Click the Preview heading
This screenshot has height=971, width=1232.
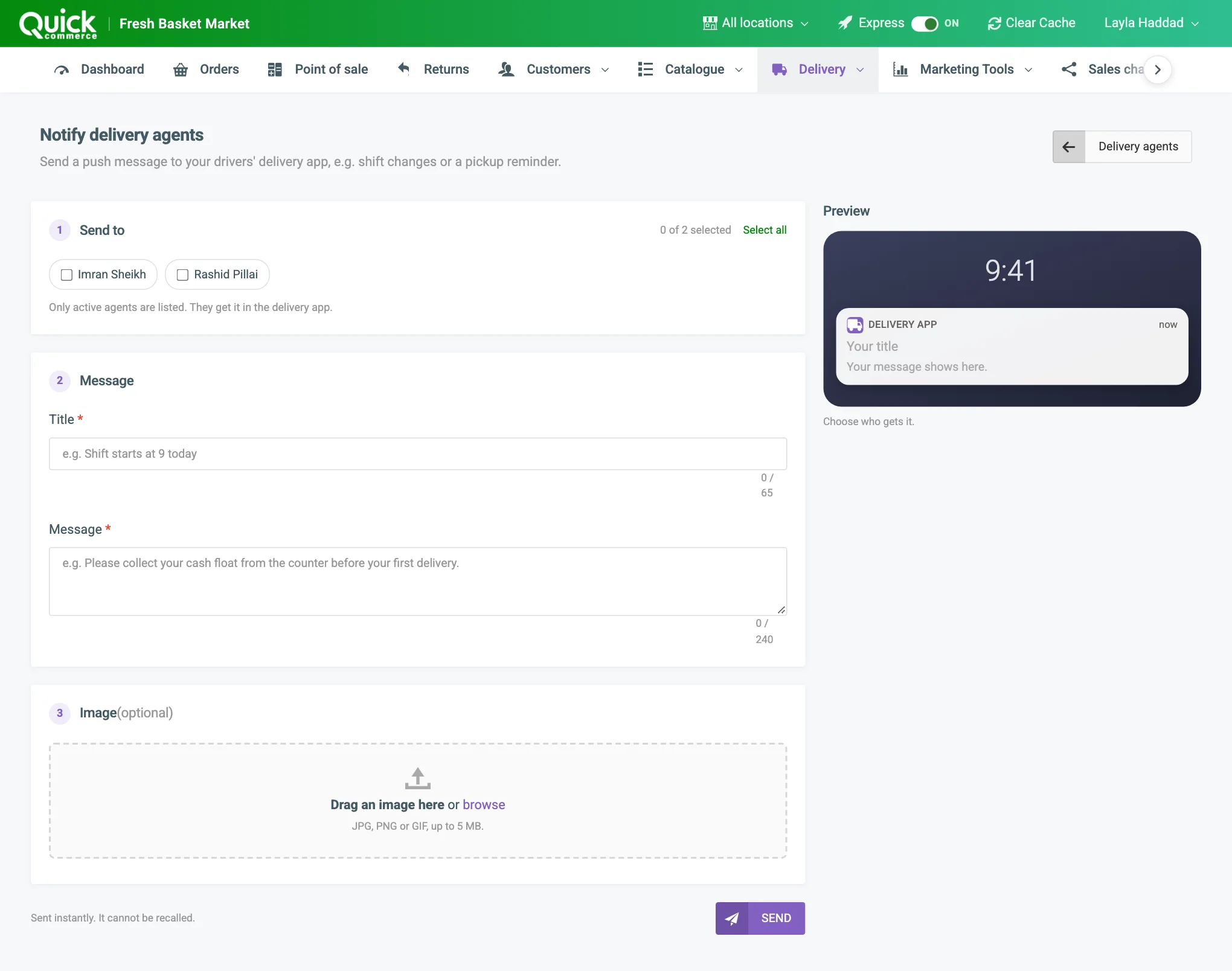coord(846,211)
